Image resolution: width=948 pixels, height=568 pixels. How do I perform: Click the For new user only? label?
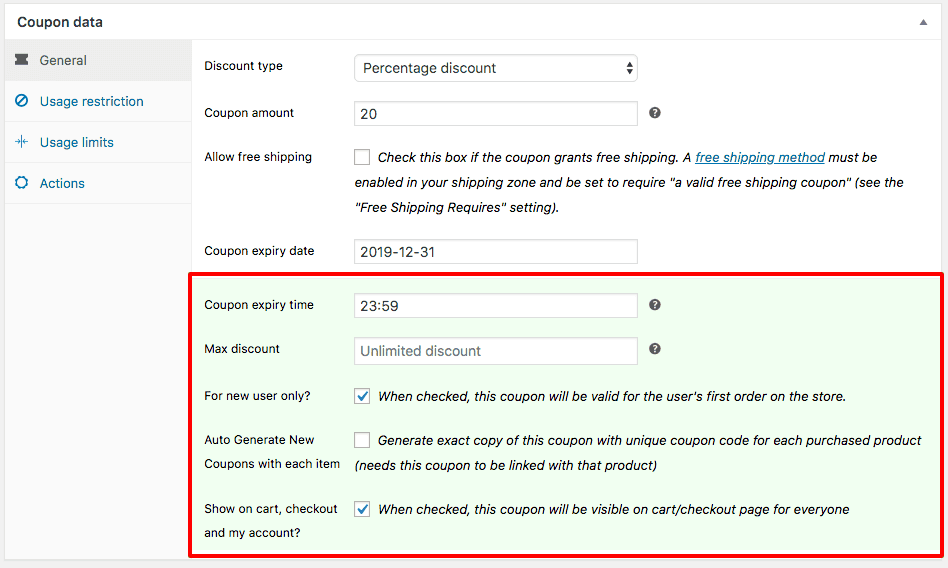[257, 396]
